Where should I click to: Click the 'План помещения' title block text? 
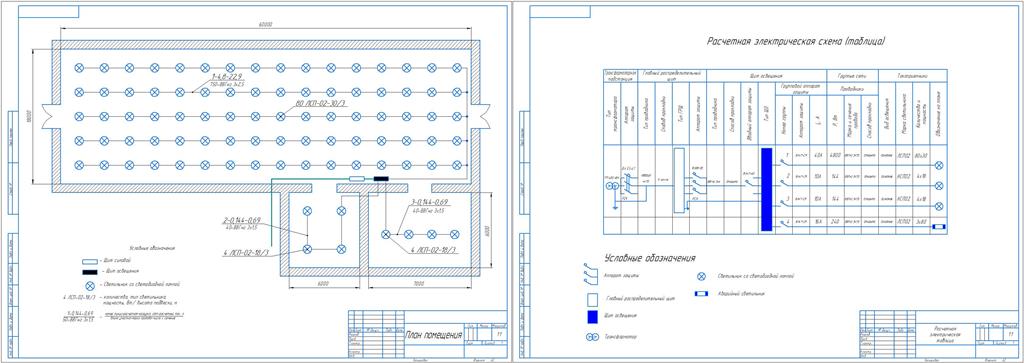pos(434,336)
